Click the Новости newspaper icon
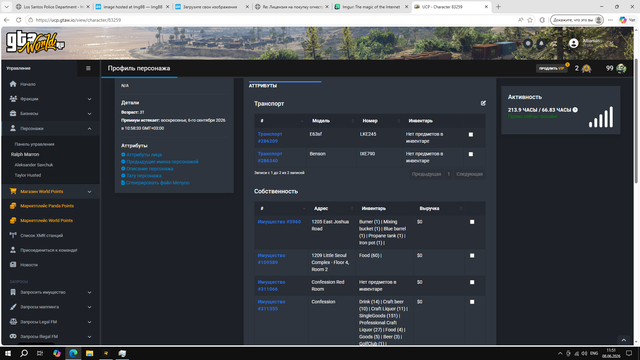The height and width of the screenshot is (360, 640). coord(13,264)
